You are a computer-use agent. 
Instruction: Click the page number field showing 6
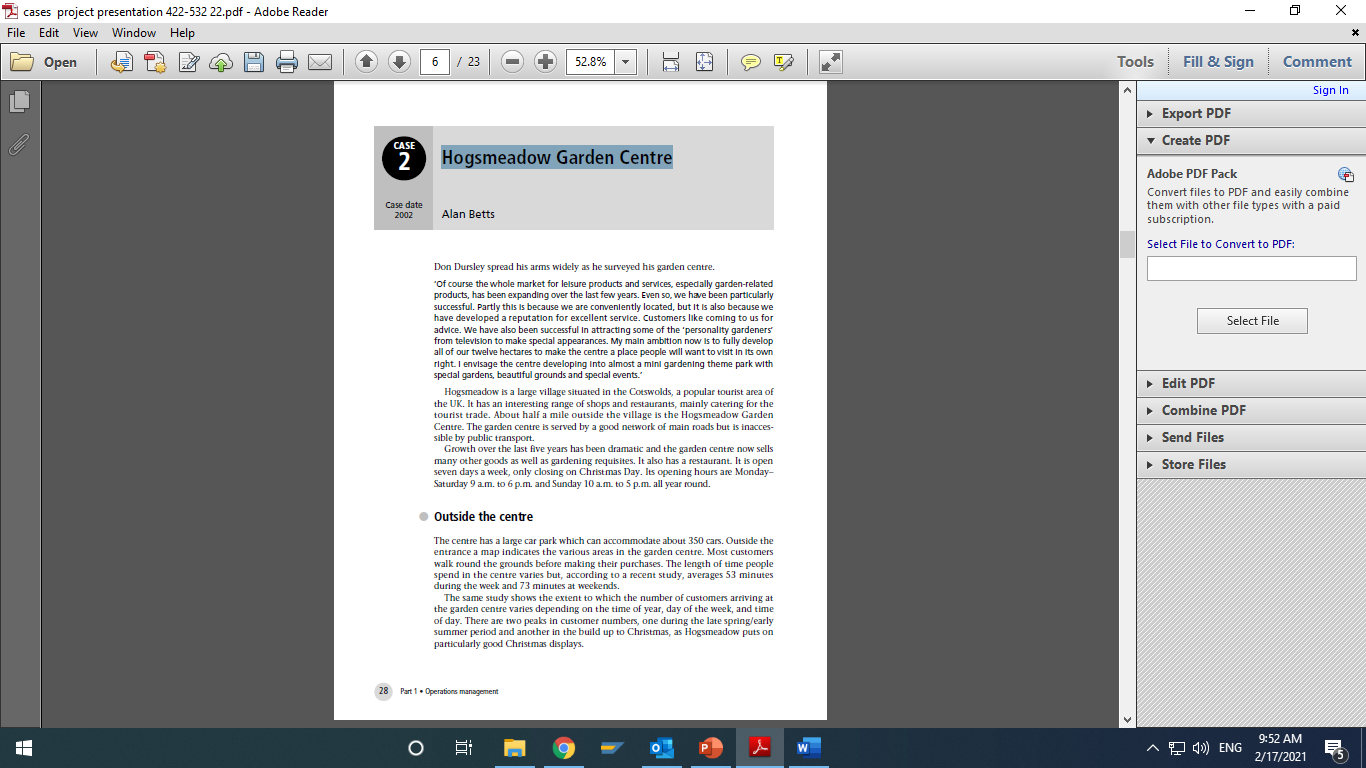pyautogui.click(x=434, y=62)
